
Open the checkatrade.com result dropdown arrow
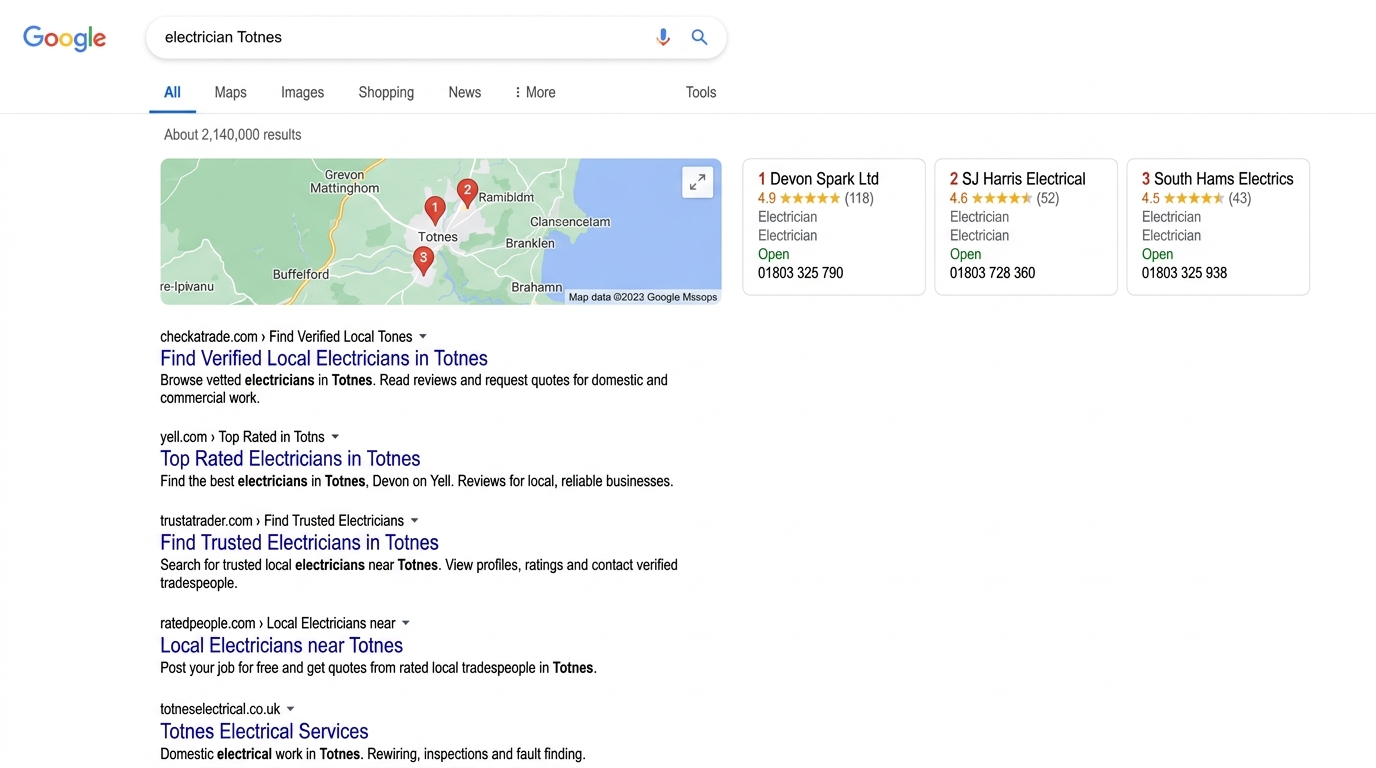click(x=423, y=337)
